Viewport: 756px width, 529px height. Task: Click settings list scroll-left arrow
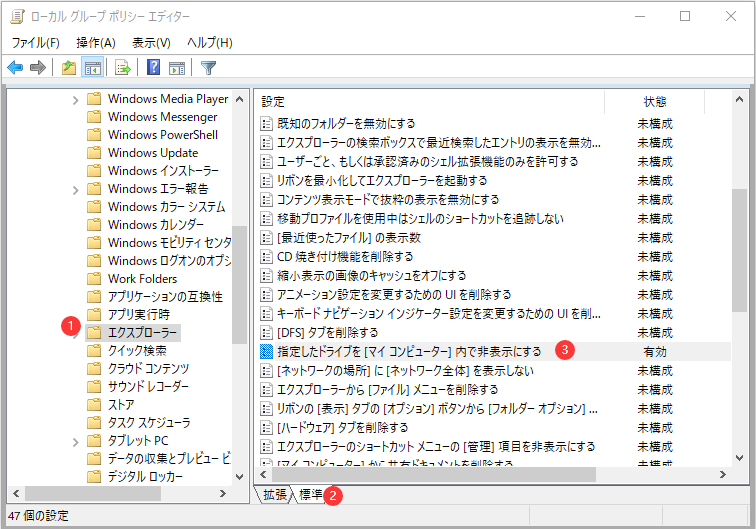click(263, 475)
